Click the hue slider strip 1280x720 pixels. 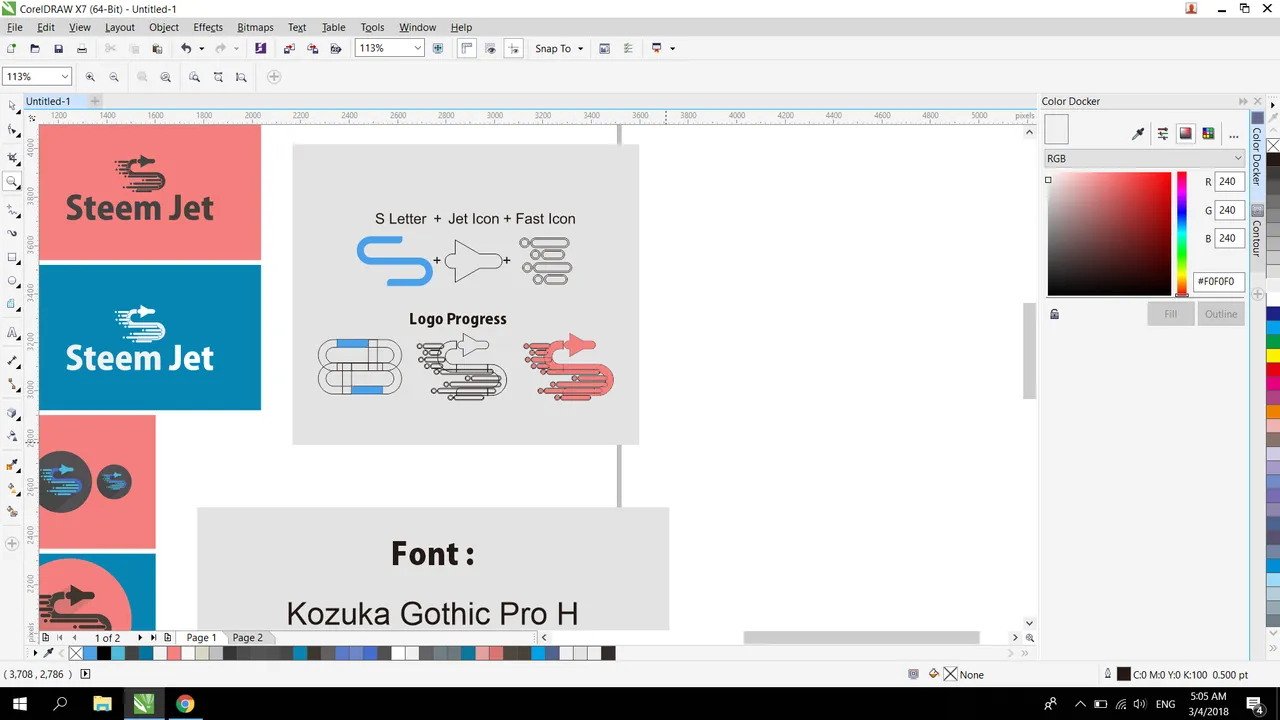[1181, 234]
